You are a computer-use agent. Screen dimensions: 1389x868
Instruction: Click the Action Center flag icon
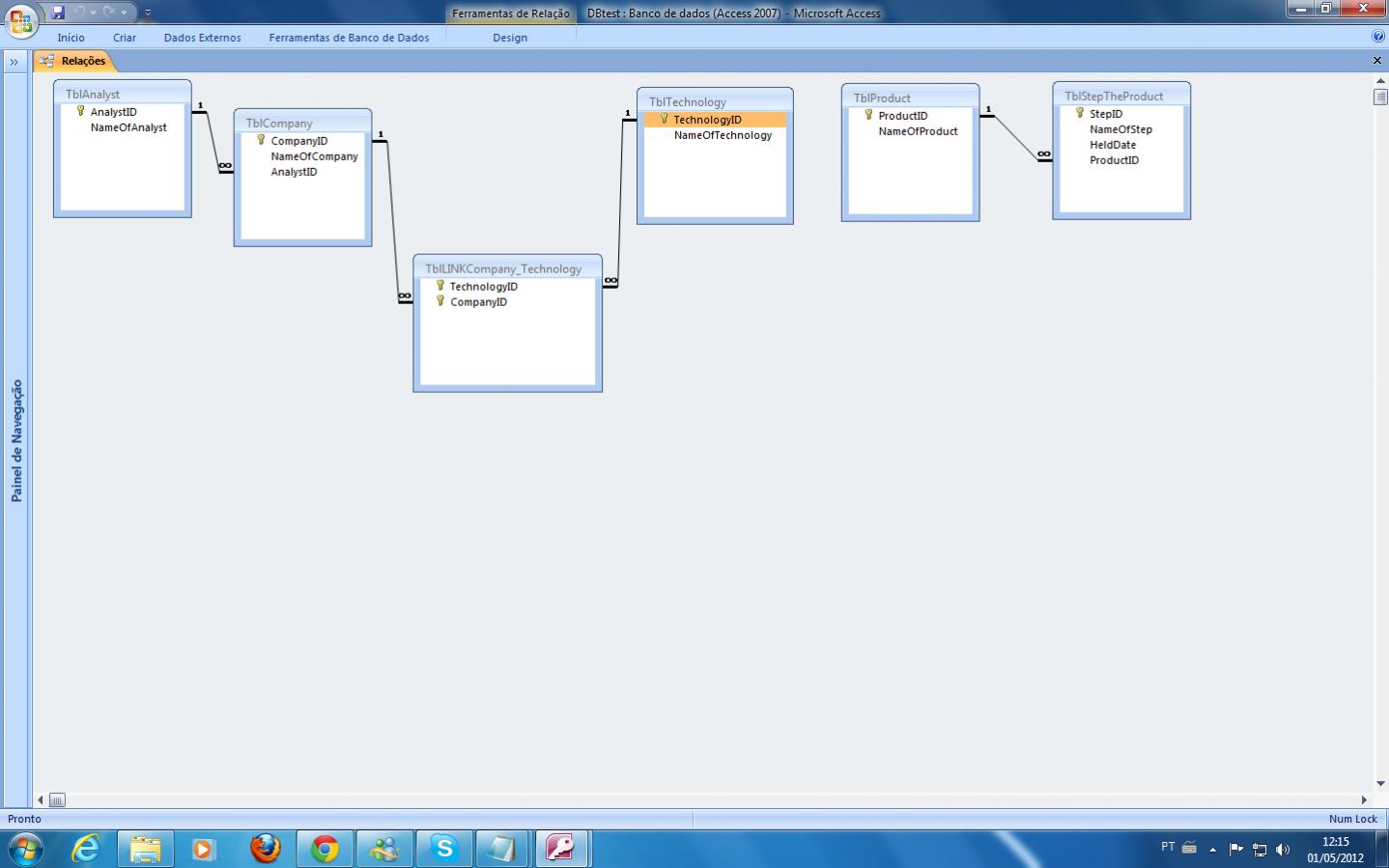[1236, 850]
